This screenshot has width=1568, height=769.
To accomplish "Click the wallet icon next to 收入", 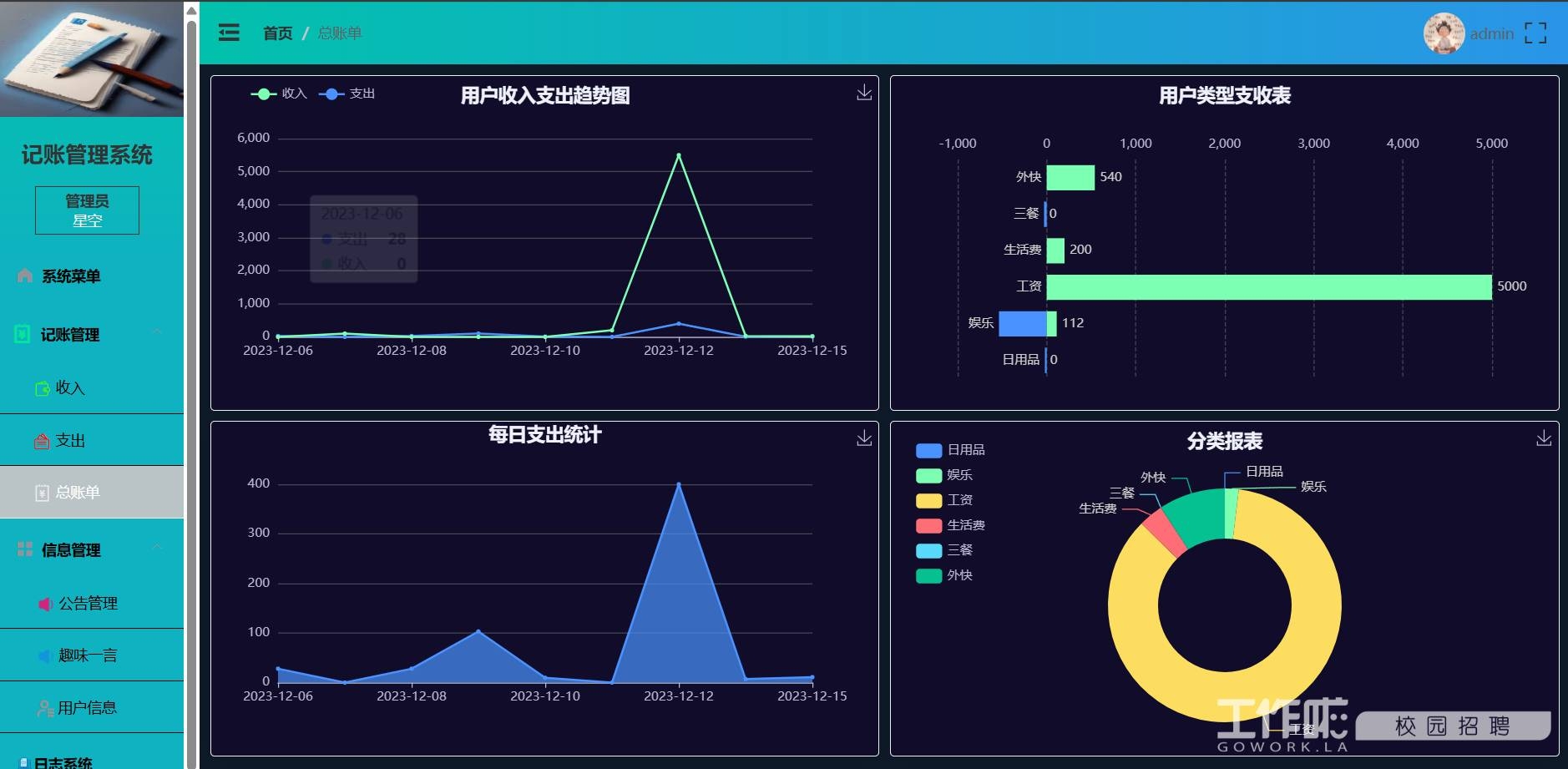I will point(43,388).
